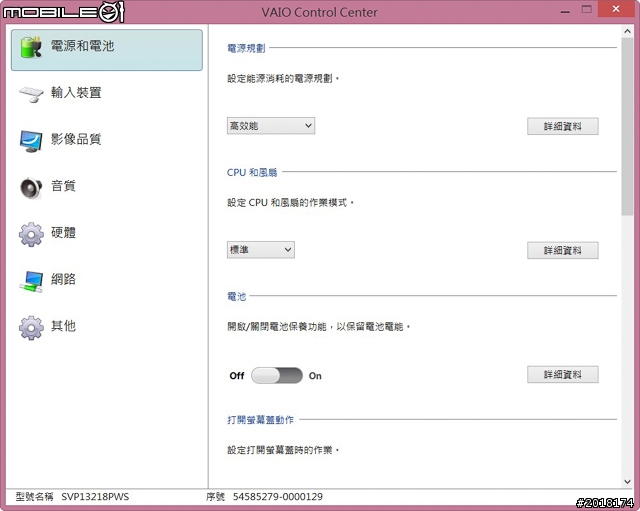The width and height of the screenshot is (640, 511).
Task: Click 詳細資料 button for 電源規劃
Action: pyautogui.click(x=562, y=126)
